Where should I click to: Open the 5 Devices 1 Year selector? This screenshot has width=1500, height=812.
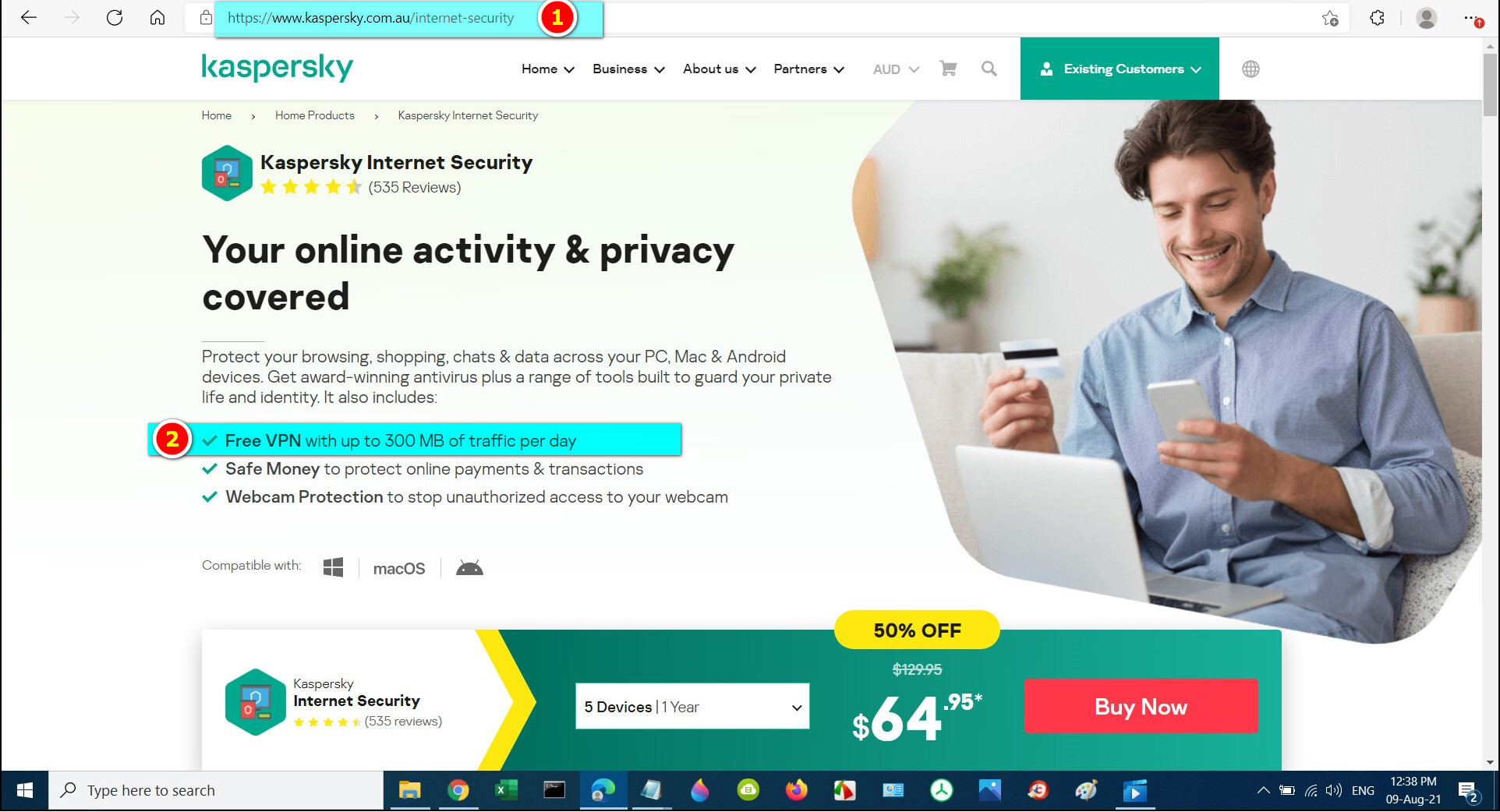click(692, 707)
